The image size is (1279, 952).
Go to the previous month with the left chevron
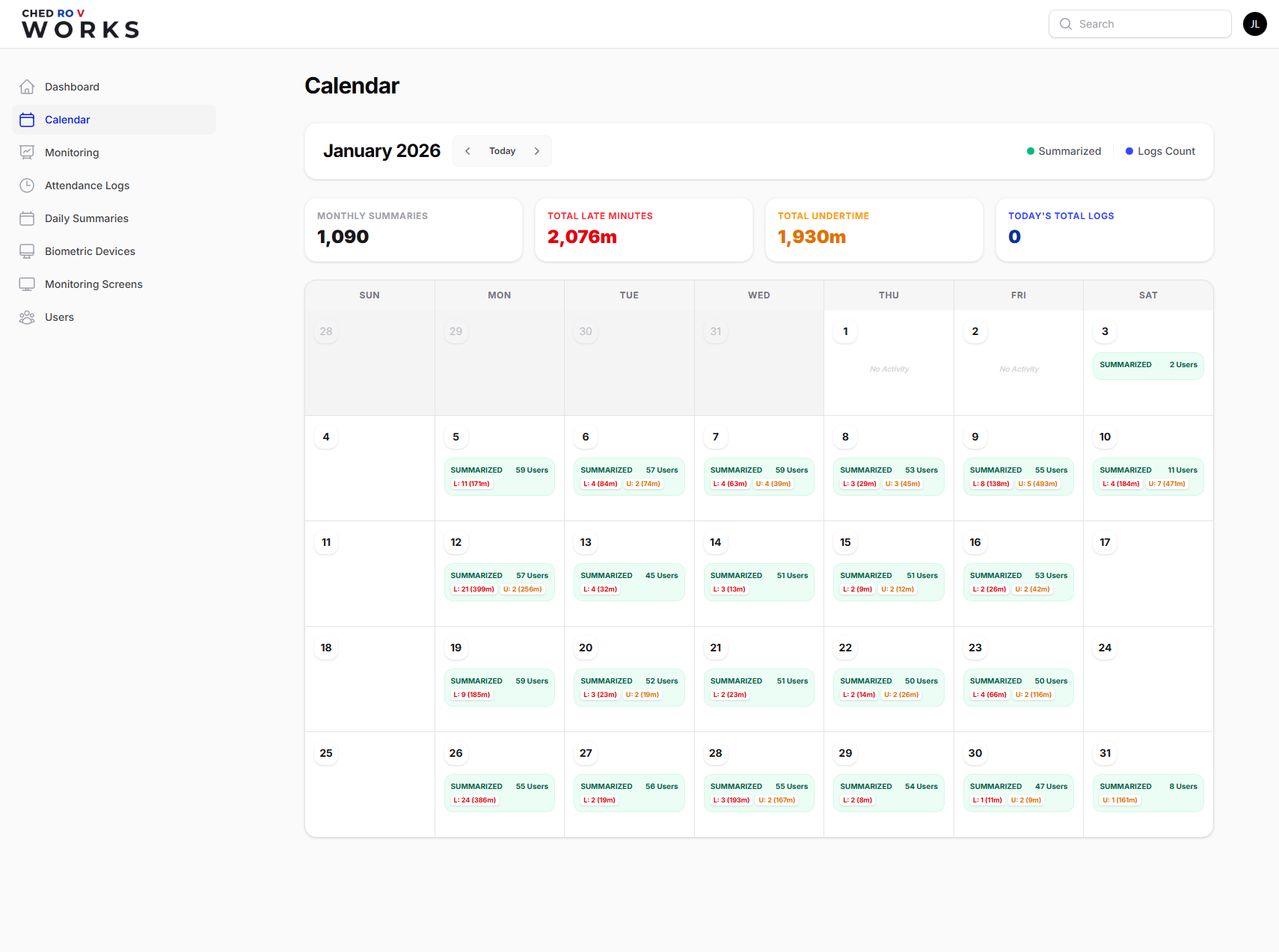coord(467,150)
